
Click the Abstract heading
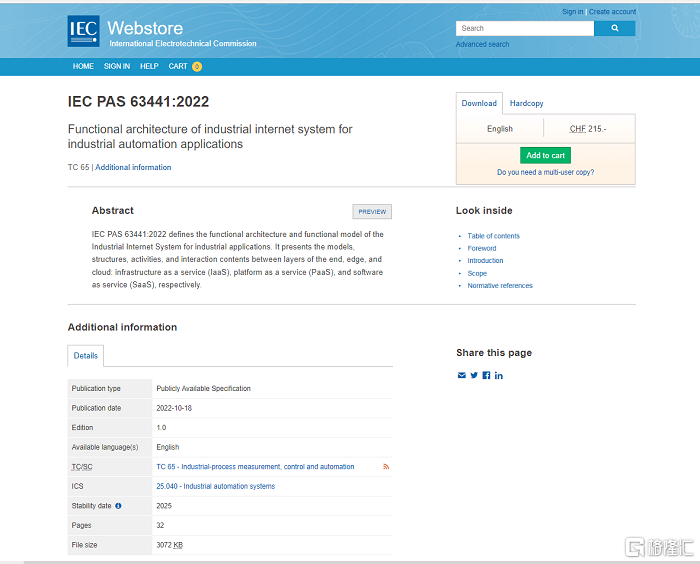(x=112, y=210)
